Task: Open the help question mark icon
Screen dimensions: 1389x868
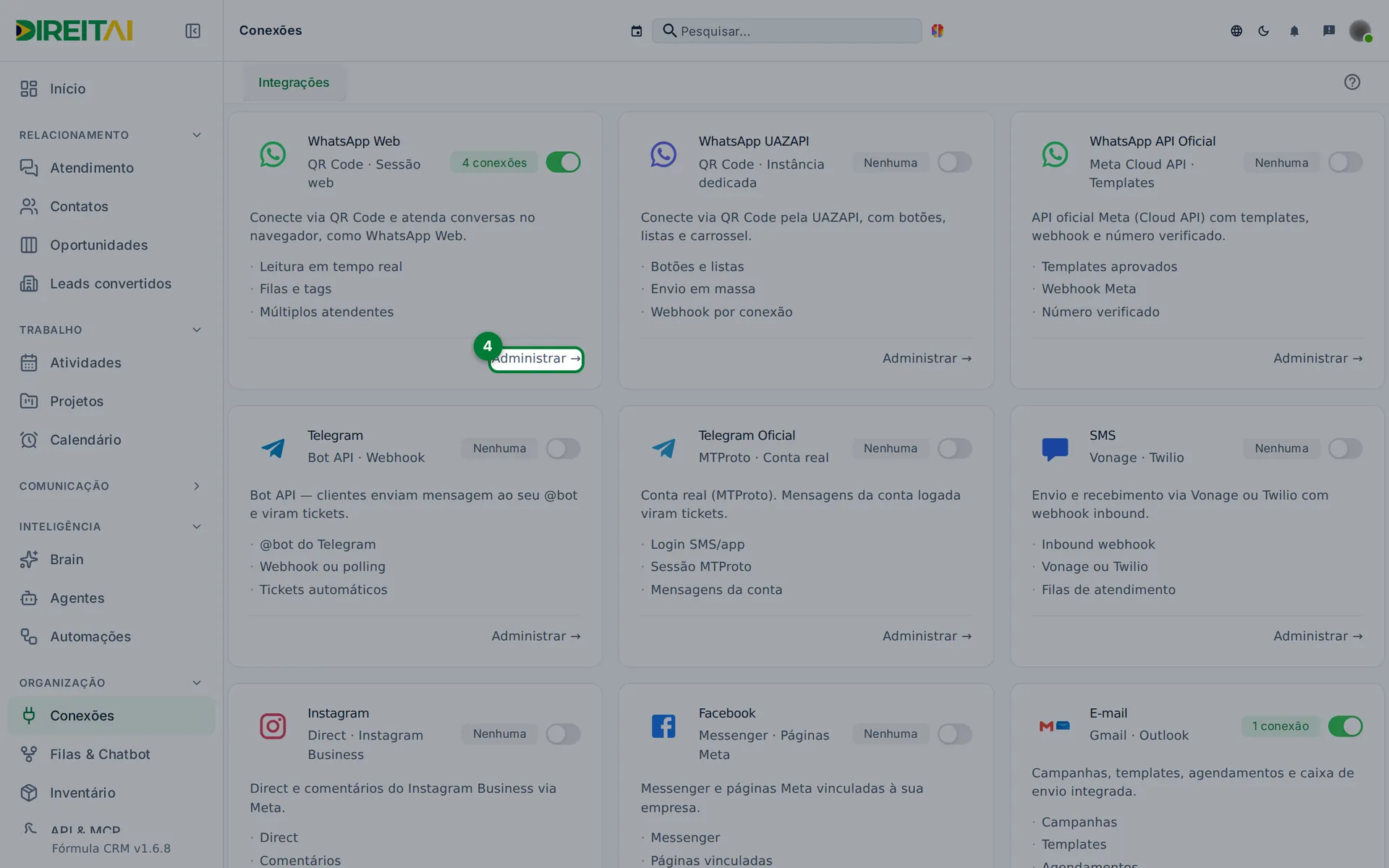Action: [1352, 82]
